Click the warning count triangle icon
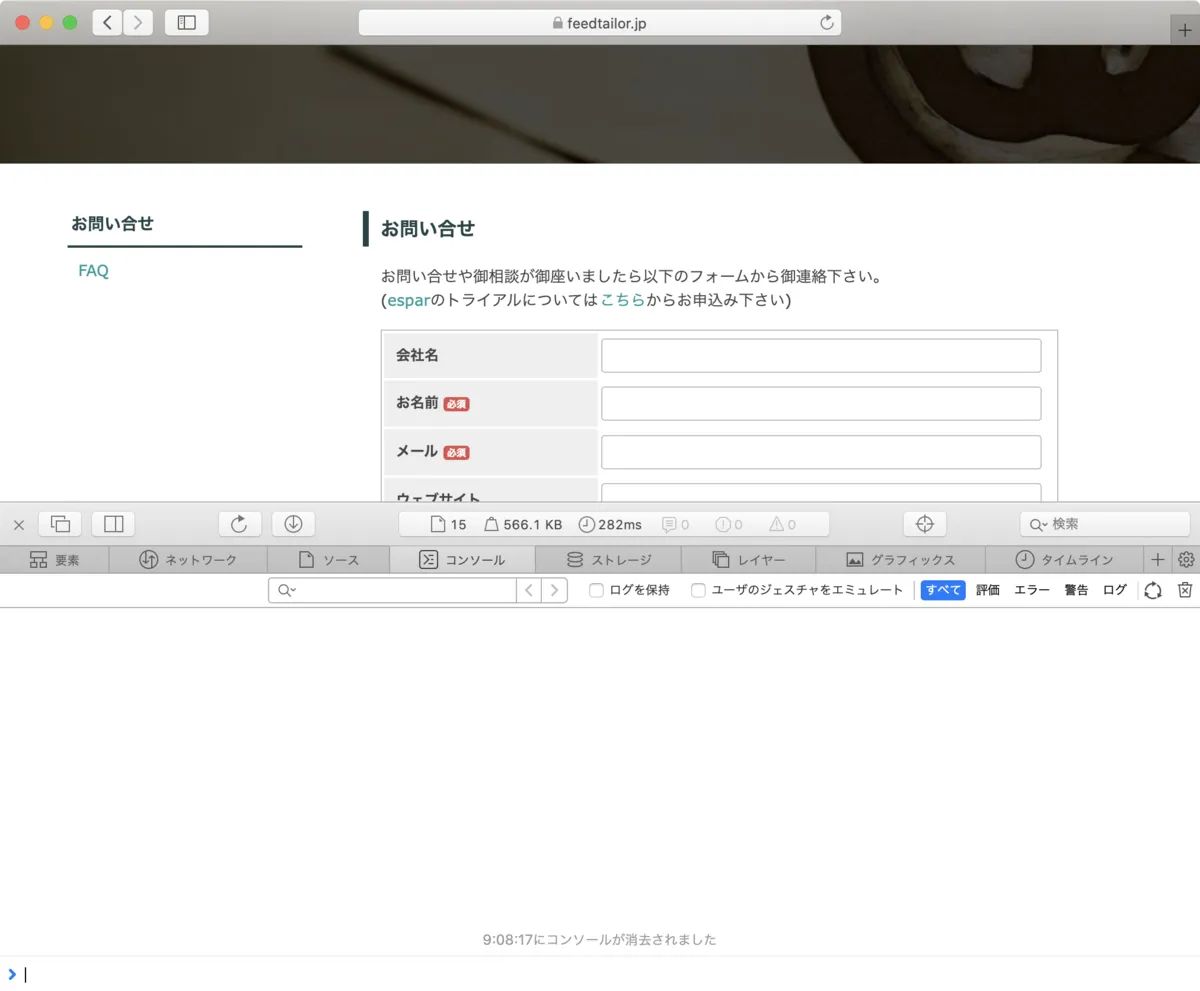Image resolution: width=1200 pixels, height=991 pixels. click(x=782, y=524)
